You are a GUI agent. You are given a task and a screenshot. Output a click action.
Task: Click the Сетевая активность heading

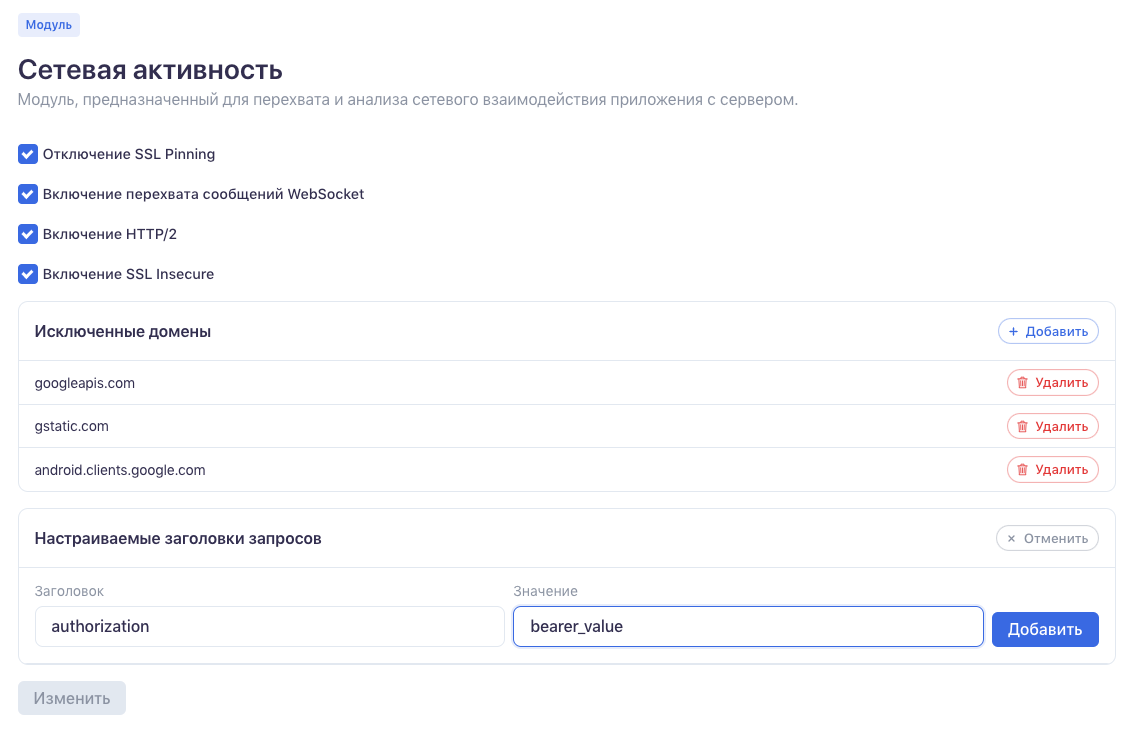[x=150, y=70]
